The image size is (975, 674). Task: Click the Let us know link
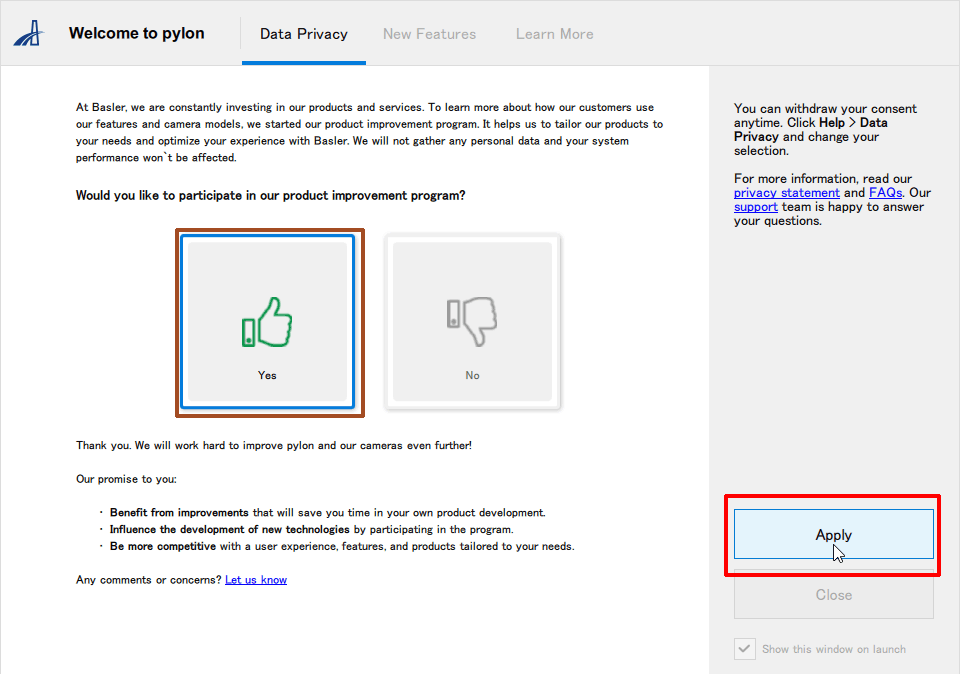(256, 579)
